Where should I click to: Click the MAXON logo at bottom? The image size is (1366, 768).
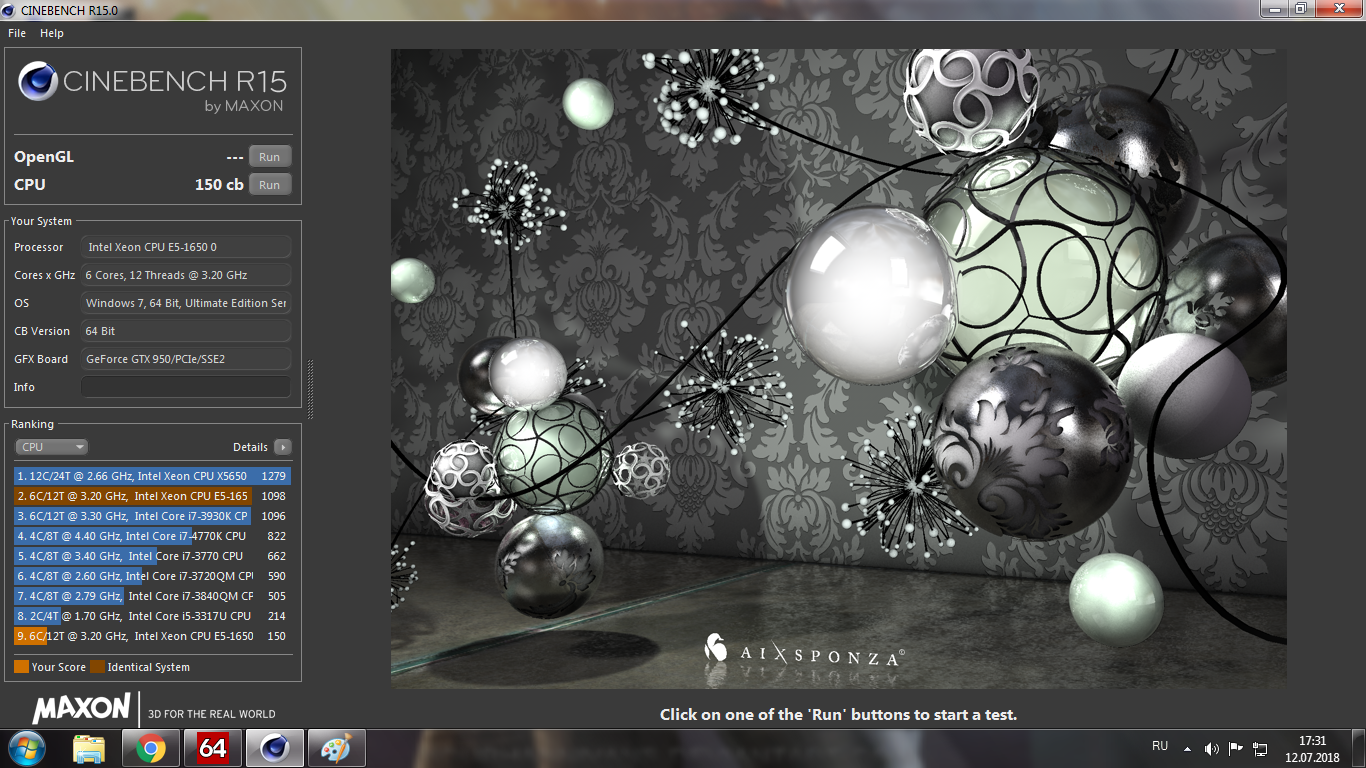click(x=81, y=709)
